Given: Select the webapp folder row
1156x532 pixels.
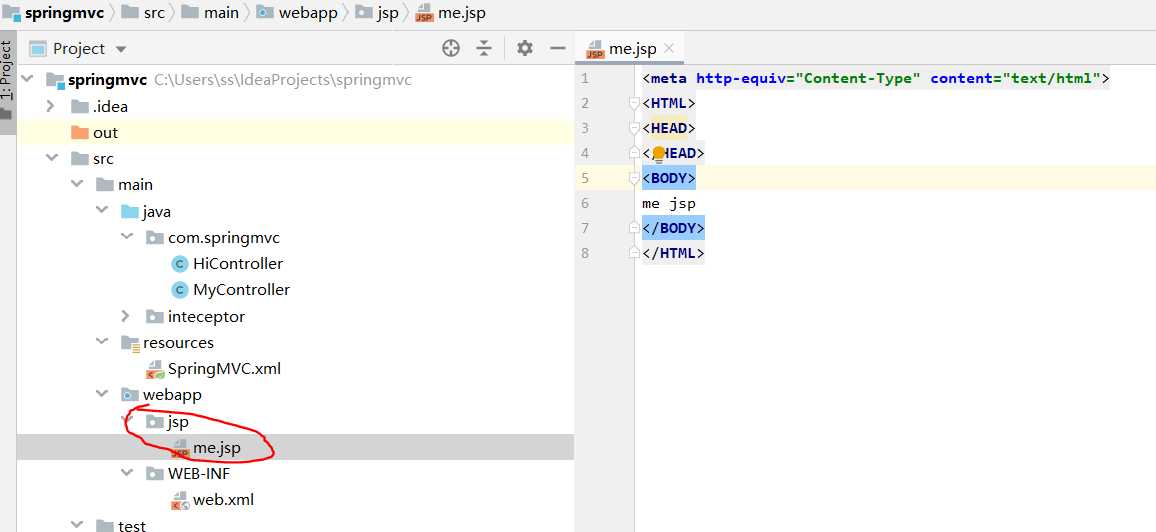Looking at the screenshot, I should pos(295,395).
